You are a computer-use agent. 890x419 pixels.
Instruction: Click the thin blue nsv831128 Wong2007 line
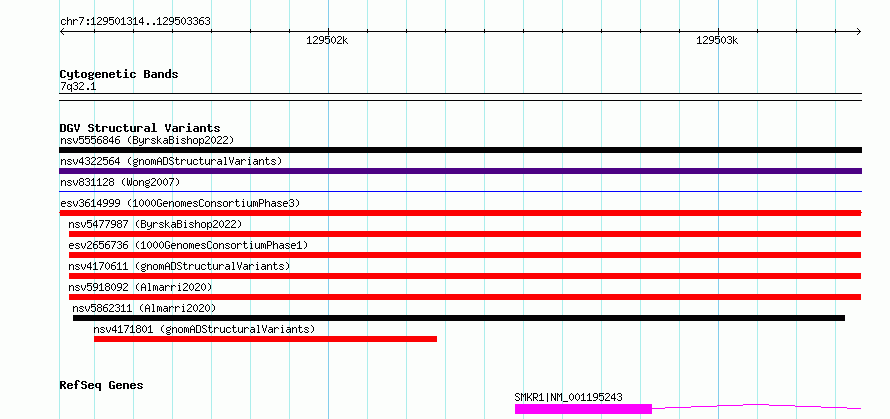click(460, 192)
